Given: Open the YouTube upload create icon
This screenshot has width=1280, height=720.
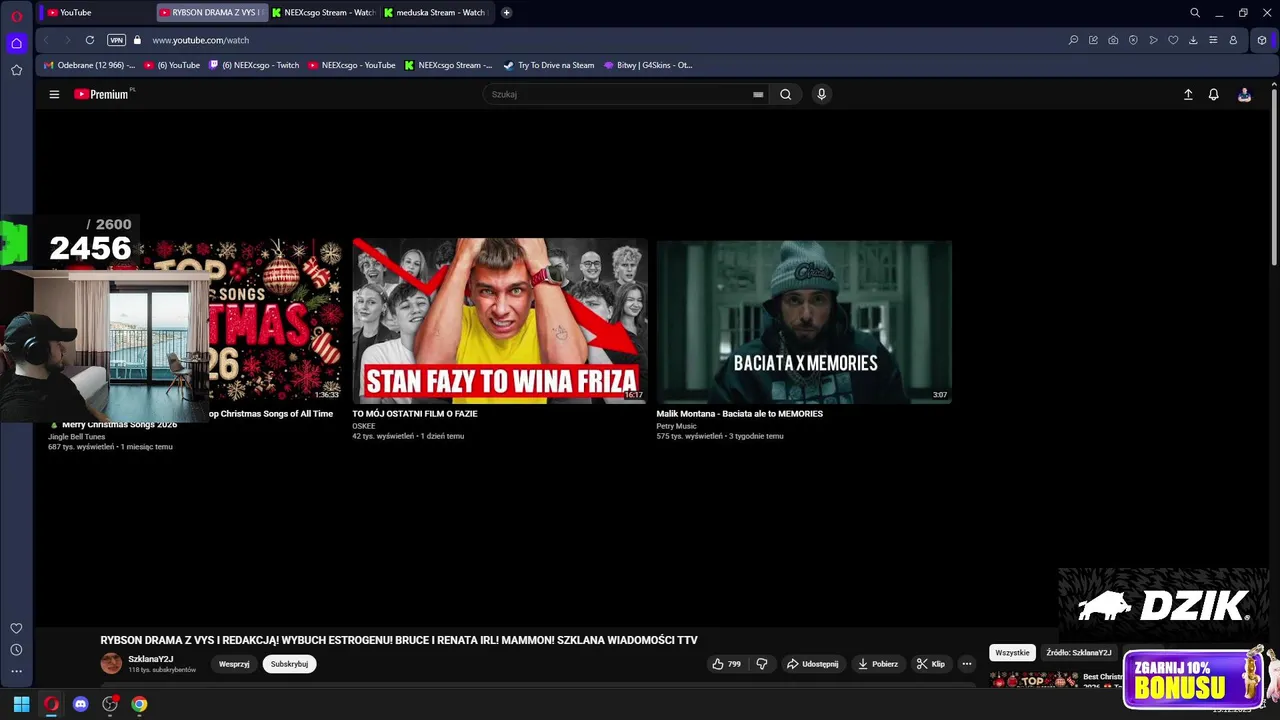Looking at the screenshot, I should coord(1188,94).
